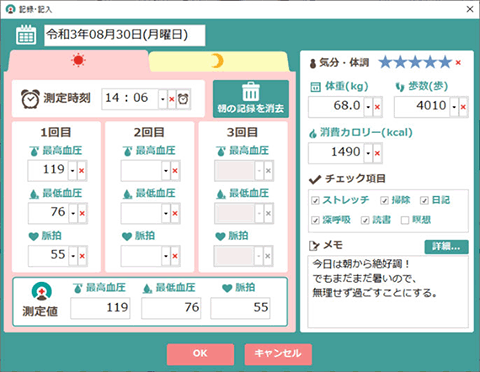The height and width of the screenshot is (372, 480).
Task: Clear the 消費カロリー value 1490
Action: pos(377,153)
